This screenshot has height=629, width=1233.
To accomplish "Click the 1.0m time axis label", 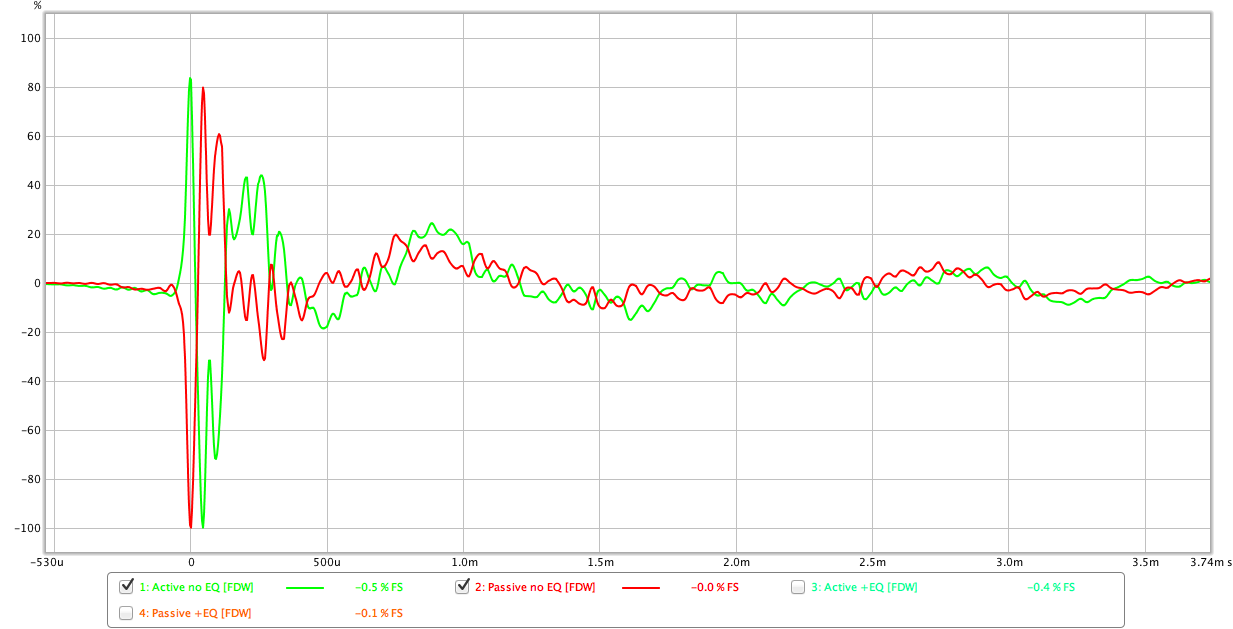I will (x=463, y=563).
